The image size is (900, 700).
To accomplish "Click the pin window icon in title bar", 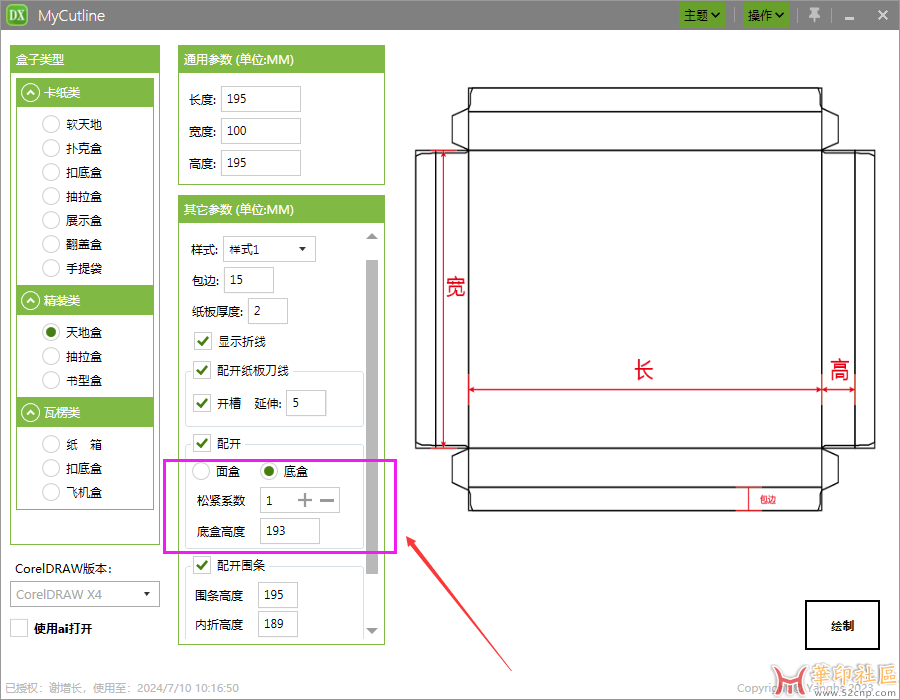I will [814, 15].
